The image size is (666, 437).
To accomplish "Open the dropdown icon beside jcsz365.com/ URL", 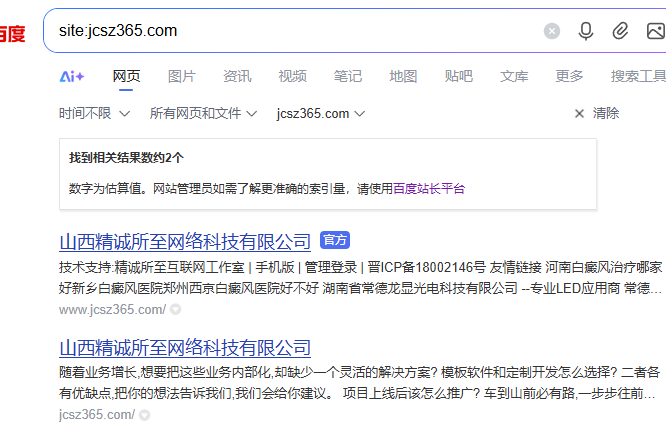I will (144, 415).
